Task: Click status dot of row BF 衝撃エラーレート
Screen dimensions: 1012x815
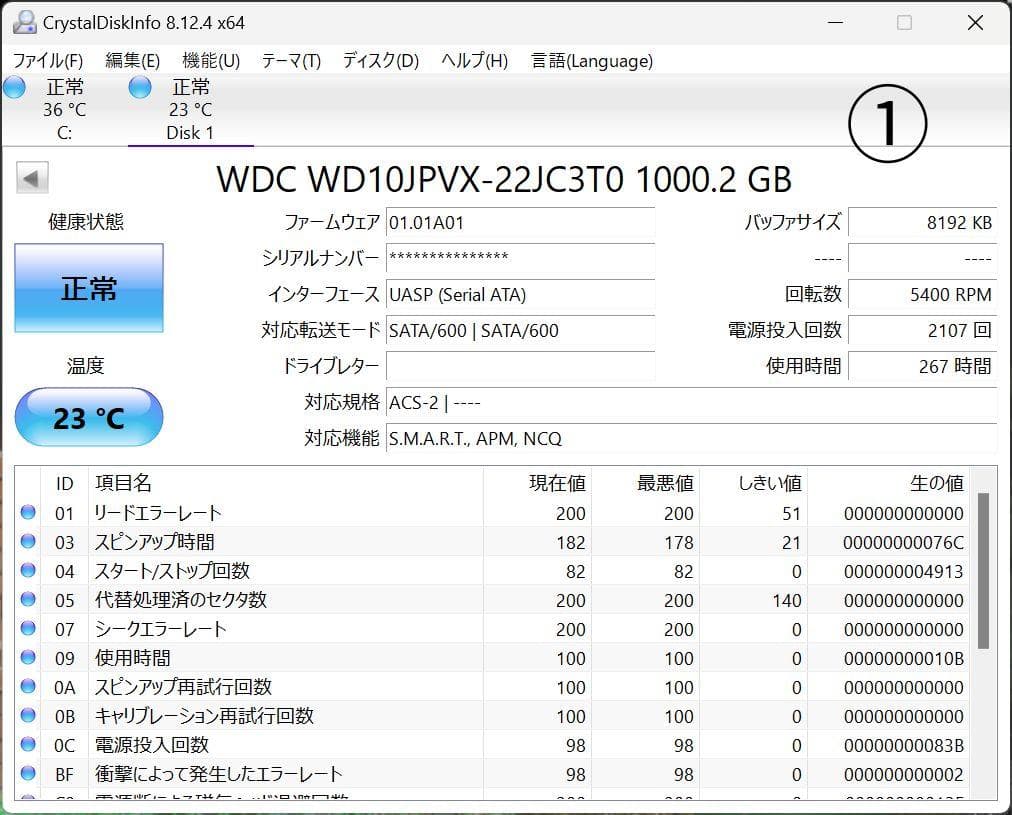Action: click(x=28, y=774)
